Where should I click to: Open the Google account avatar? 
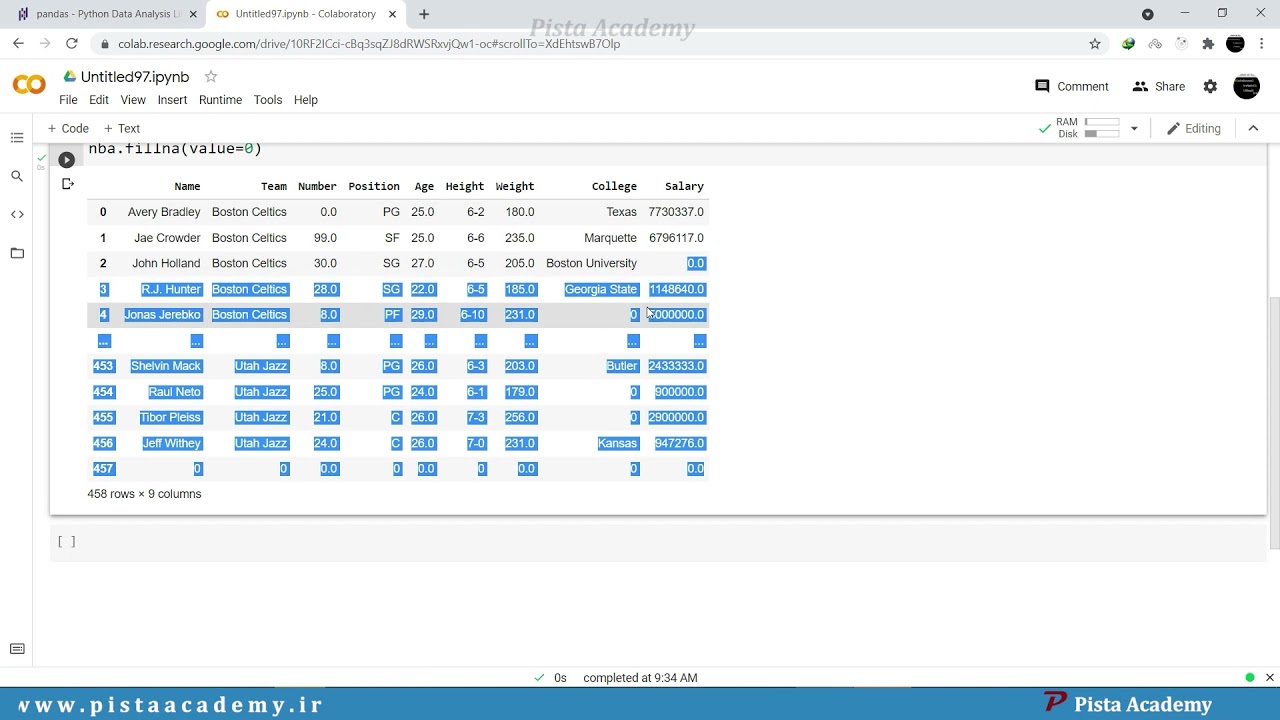tap(1246, 87)
